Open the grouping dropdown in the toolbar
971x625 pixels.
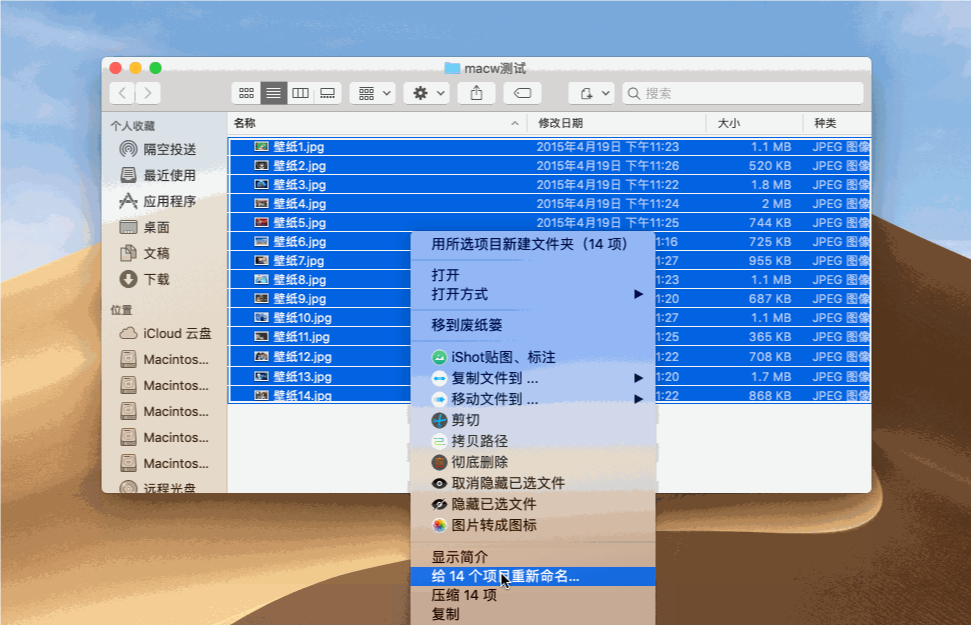point(371,92)
